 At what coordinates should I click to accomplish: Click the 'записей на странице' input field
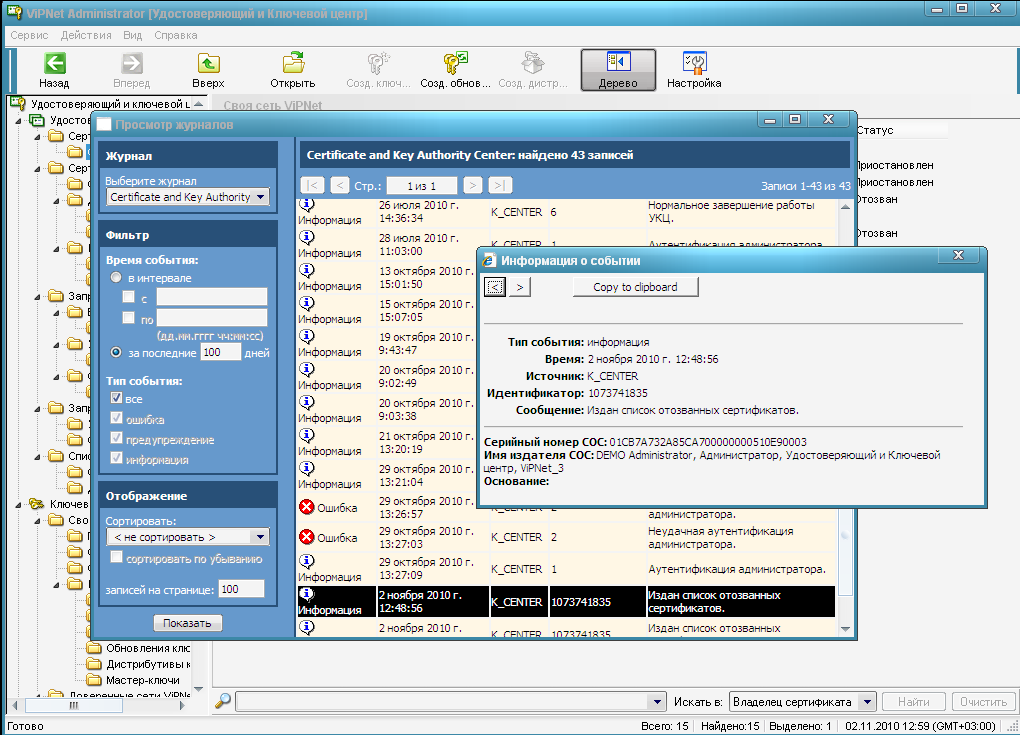pos(241,589)
